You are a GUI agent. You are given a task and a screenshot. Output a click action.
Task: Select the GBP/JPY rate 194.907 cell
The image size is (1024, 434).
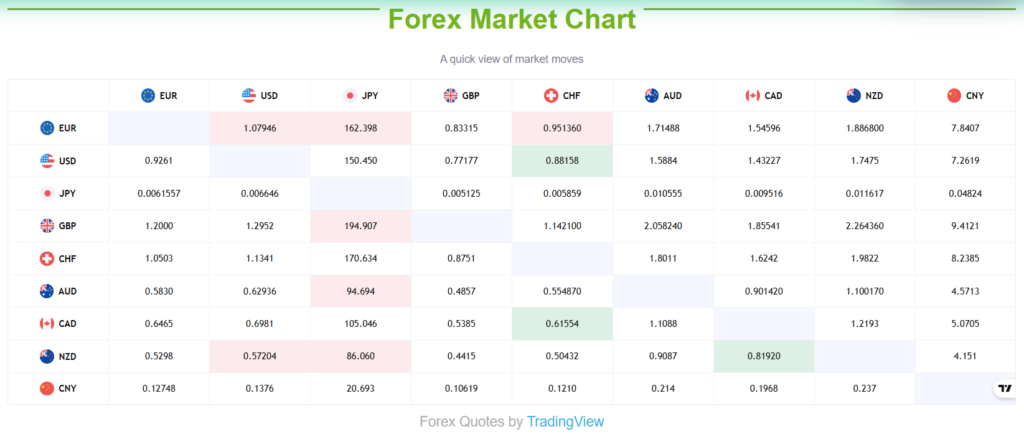click(x=360, y=226)
